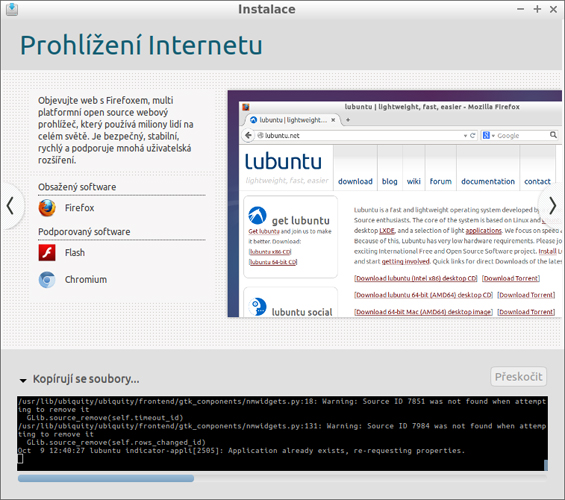Click the search magnifier in Firefox screenshot
This screenshot has height=500, width=565.
tap(553, 135)
